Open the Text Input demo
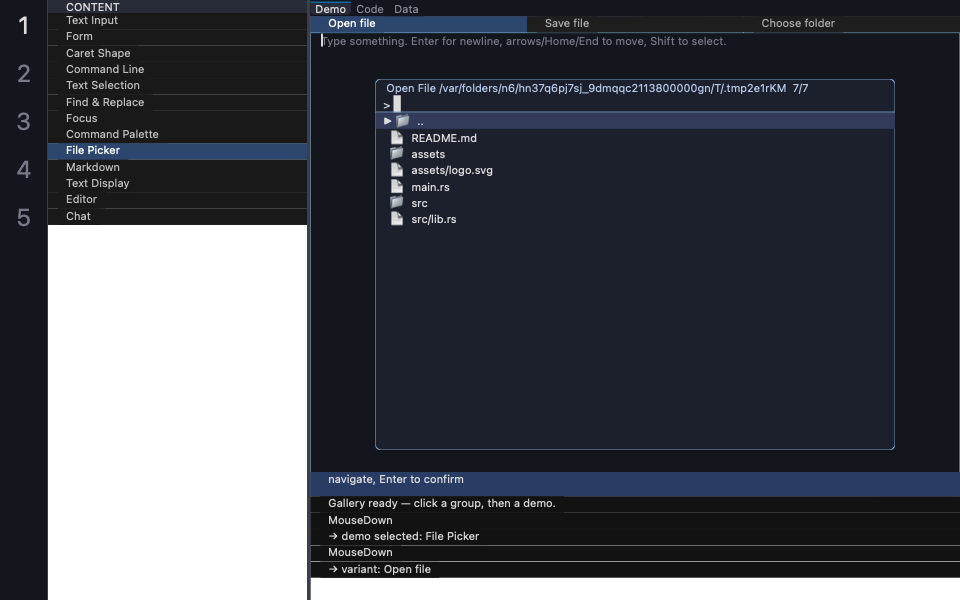The image size is (960, 600). [178, 21]
